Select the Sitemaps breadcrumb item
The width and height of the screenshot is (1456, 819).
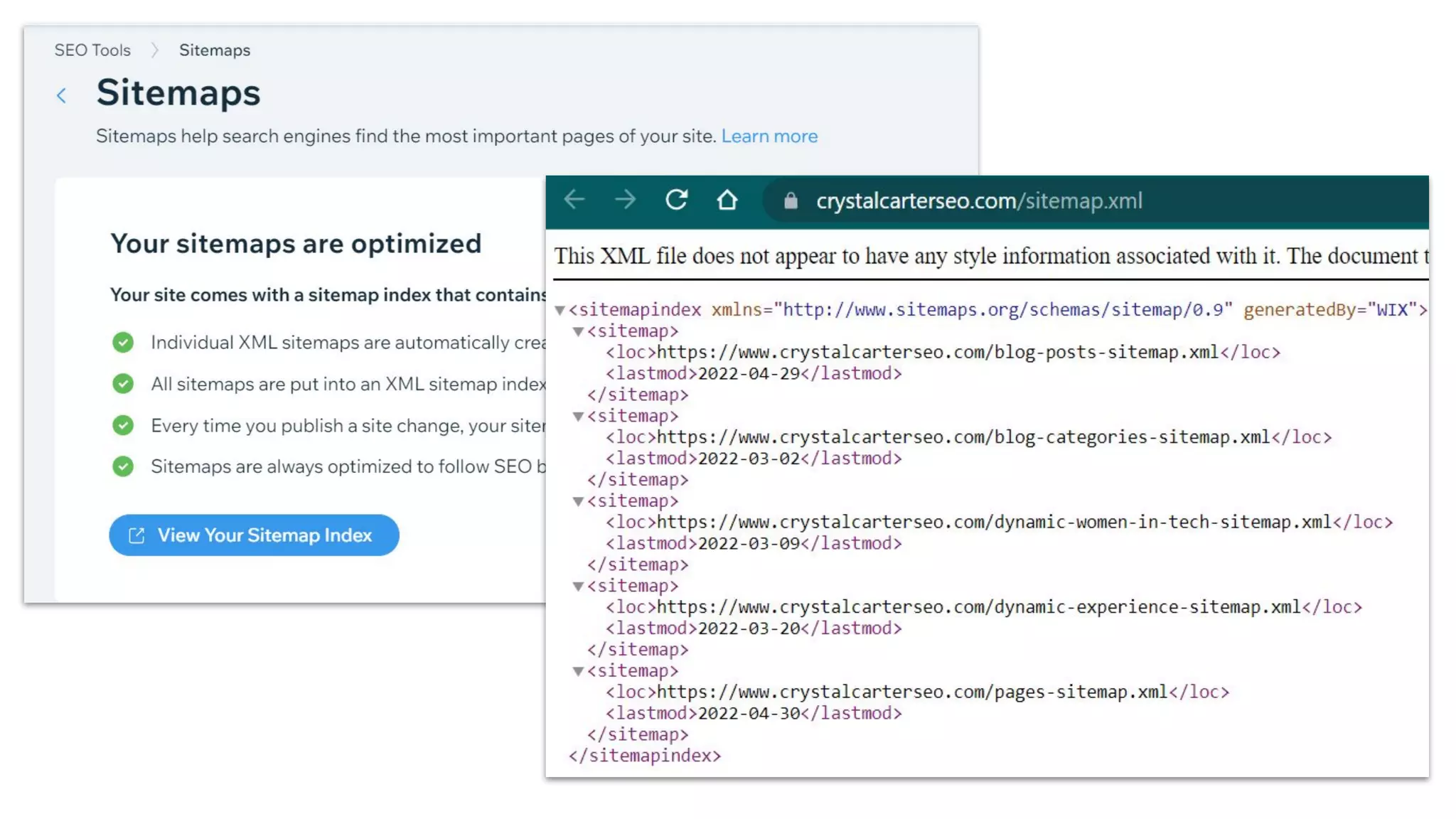[x=214, y=50]
